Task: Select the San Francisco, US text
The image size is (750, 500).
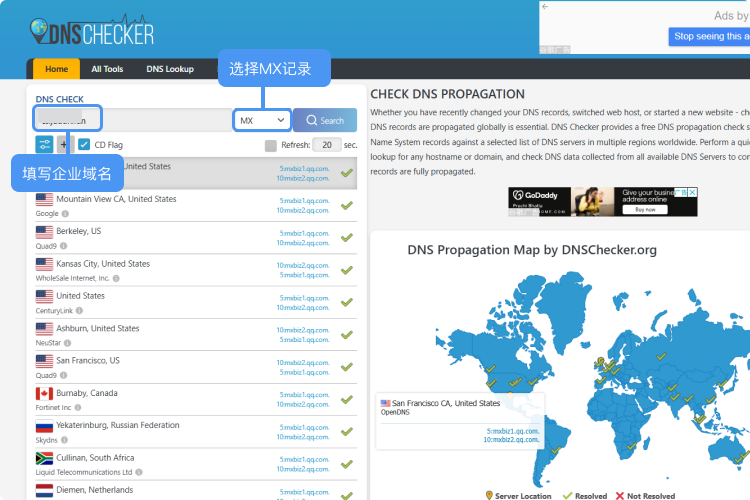Action: pos(88,360)
